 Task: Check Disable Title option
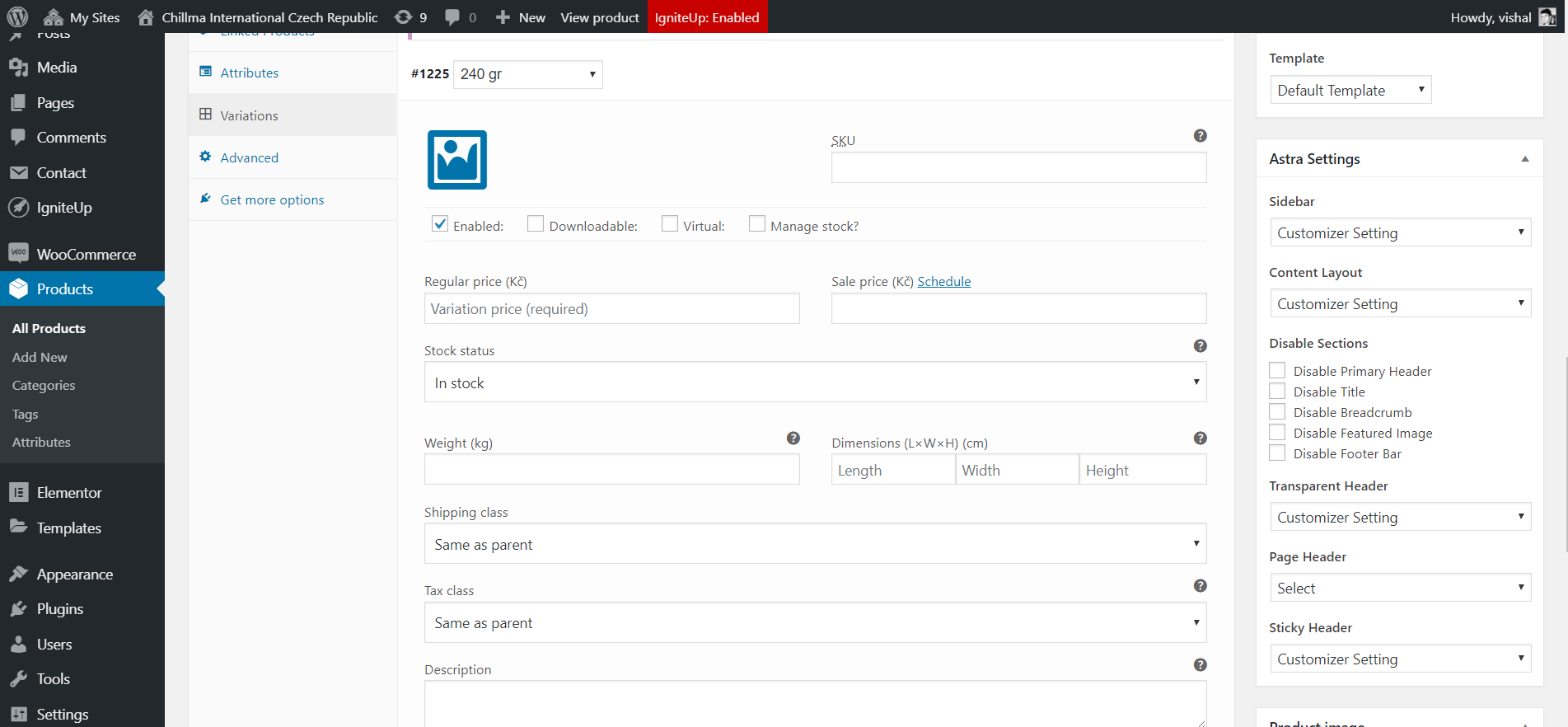tap(1277, 391)
